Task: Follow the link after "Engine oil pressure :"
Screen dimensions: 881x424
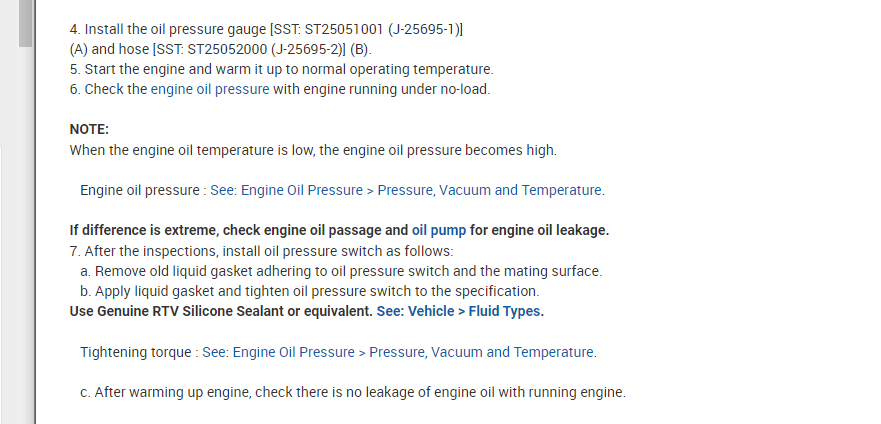Action: point(406,190)
